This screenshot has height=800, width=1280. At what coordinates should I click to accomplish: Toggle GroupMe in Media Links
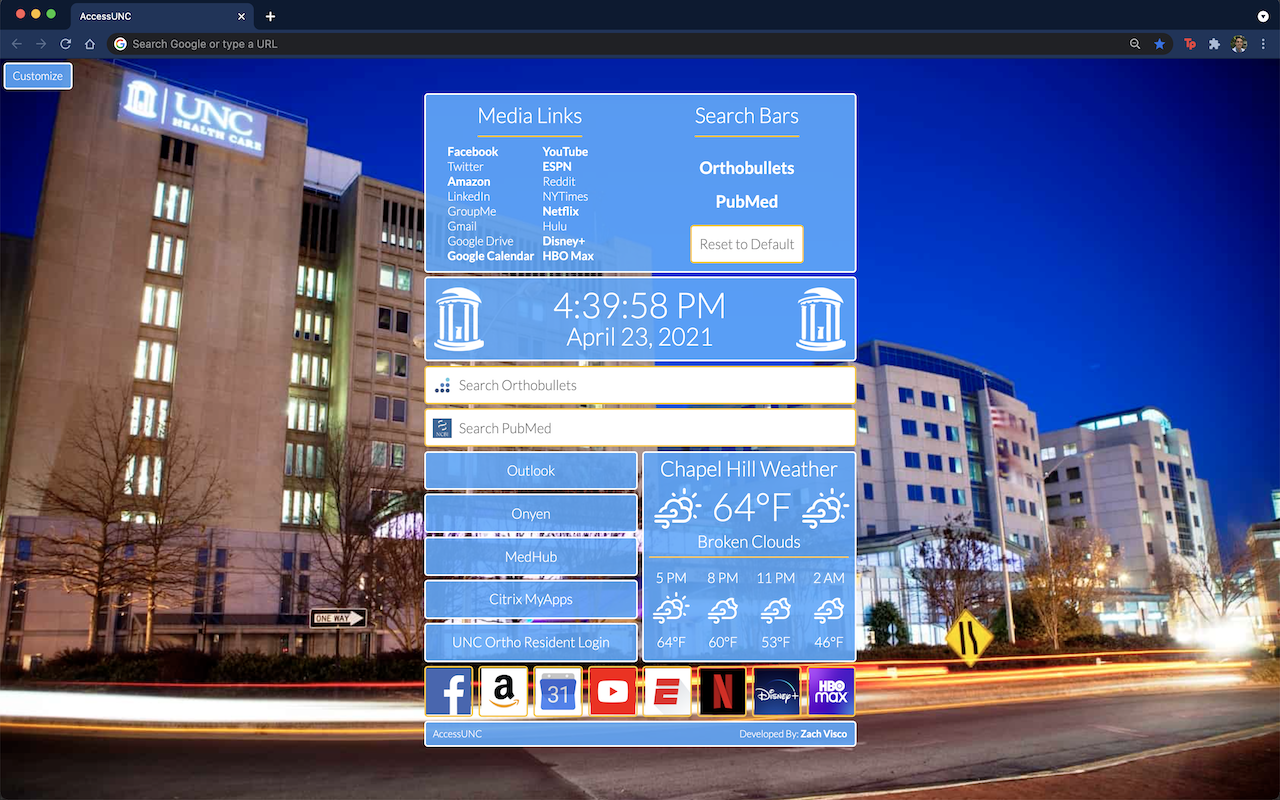point(472,211)
